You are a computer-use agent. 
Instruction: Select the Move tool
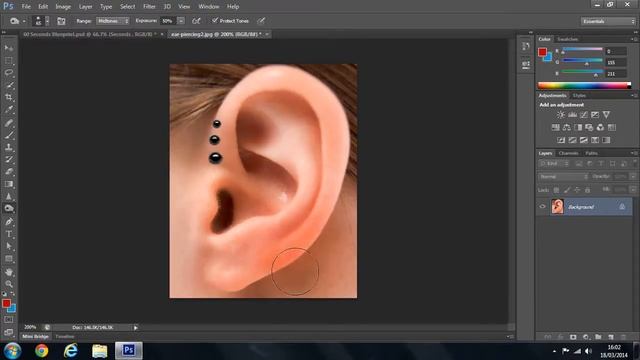point(9,48)
